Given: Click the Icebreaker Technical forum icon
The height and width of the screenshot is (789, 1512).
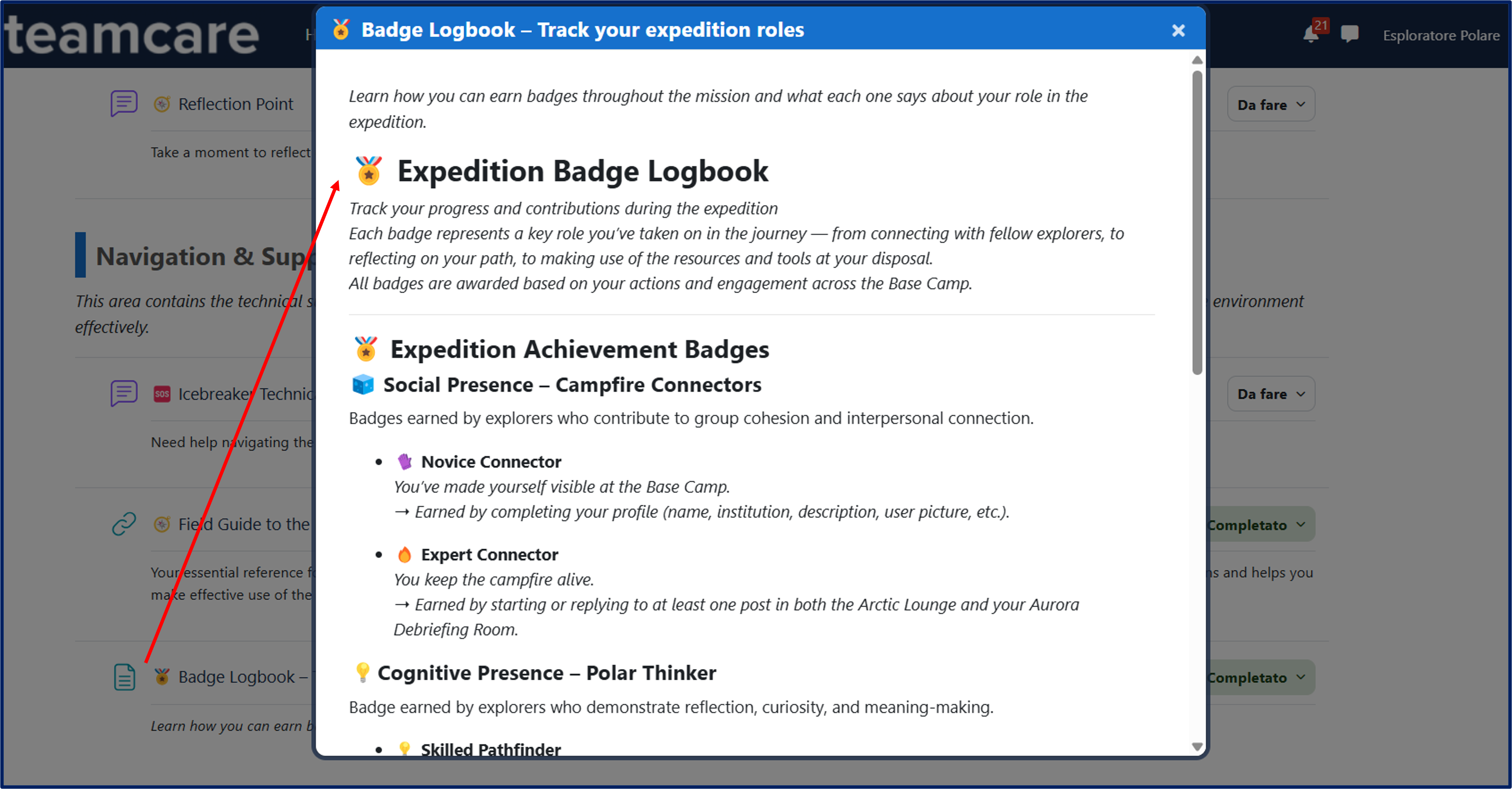Looking at the screenshot, I should [124, 393].
